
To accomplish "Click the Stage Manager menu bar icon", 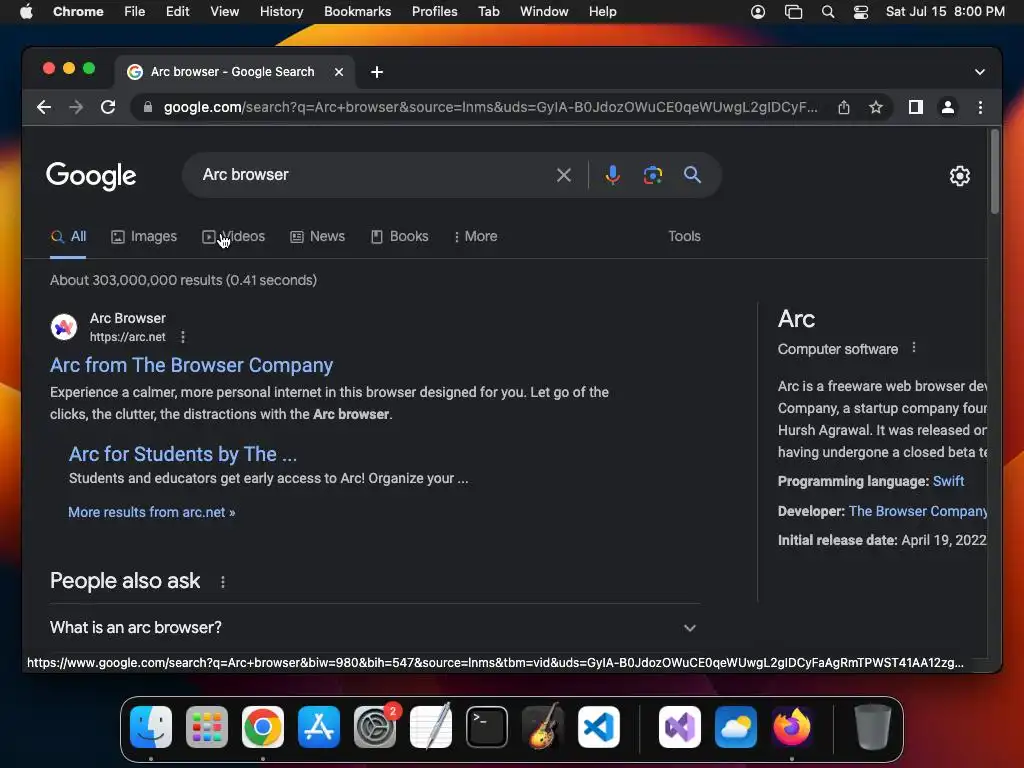I will pyautogui.click(x=793, y=12).
